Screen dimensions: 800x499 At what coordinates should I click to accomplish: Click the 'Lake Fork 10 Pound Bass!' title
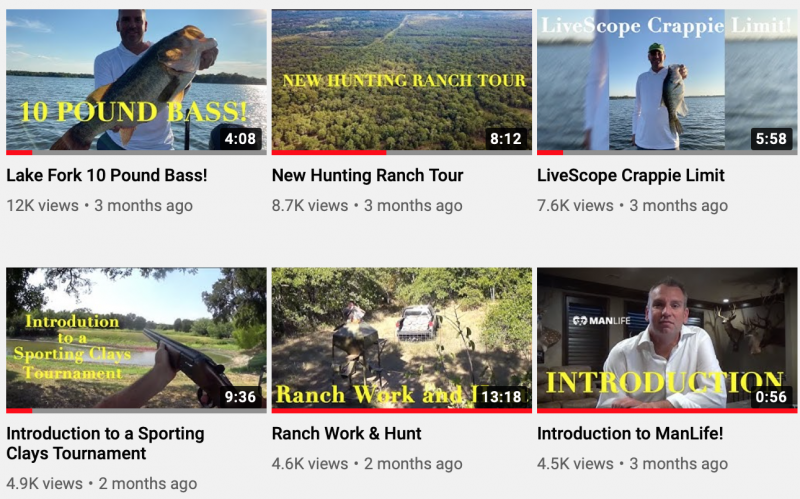[107, 176]
